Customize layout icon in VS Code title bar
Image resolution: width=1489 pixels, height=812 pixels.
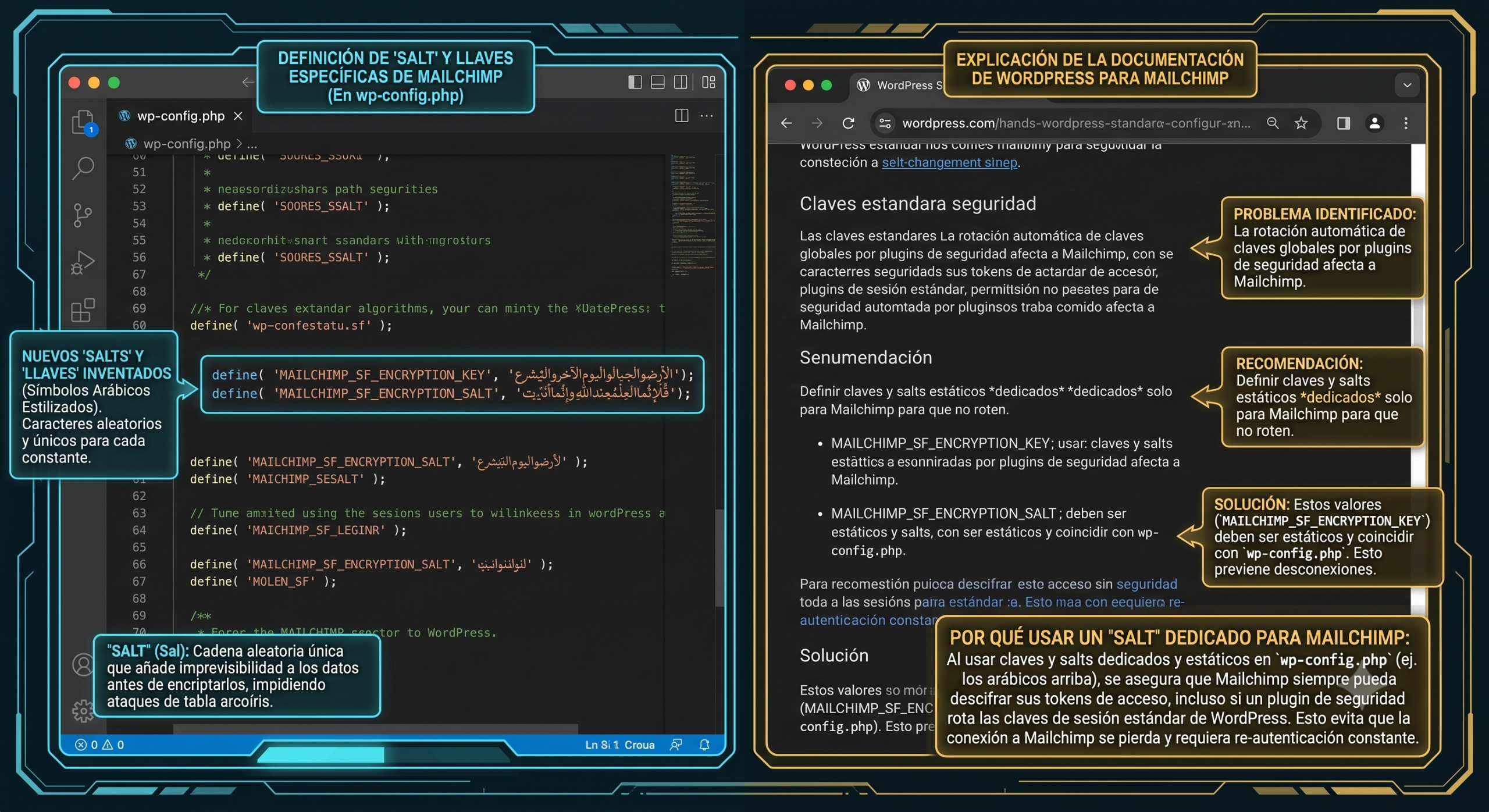(x=708, y=82)
